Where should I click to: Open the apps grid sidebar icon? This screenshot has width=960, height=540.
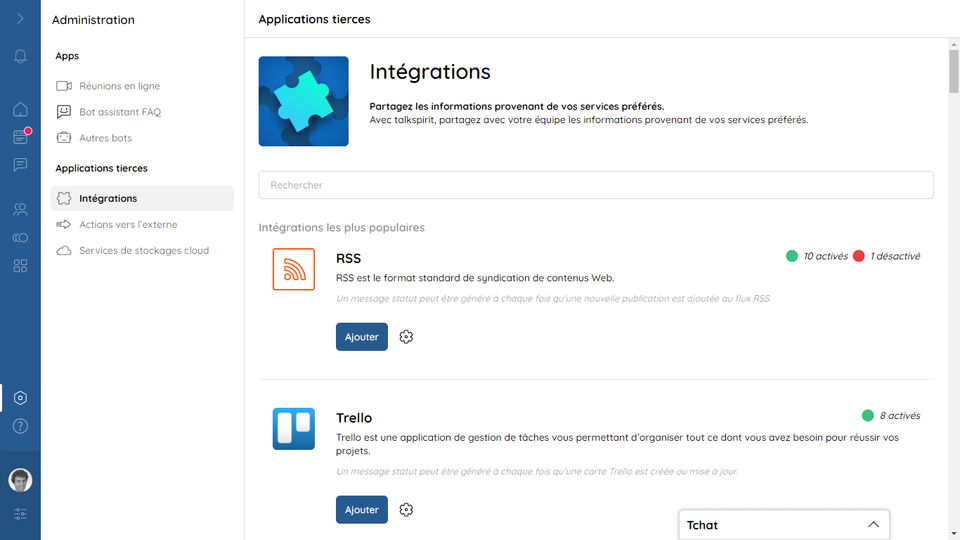pyautogui.click(x=20, y=266)
